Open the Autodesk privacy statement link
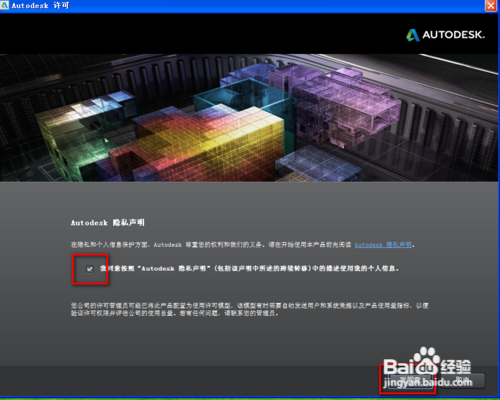The image size is (500, 400). 383,245
